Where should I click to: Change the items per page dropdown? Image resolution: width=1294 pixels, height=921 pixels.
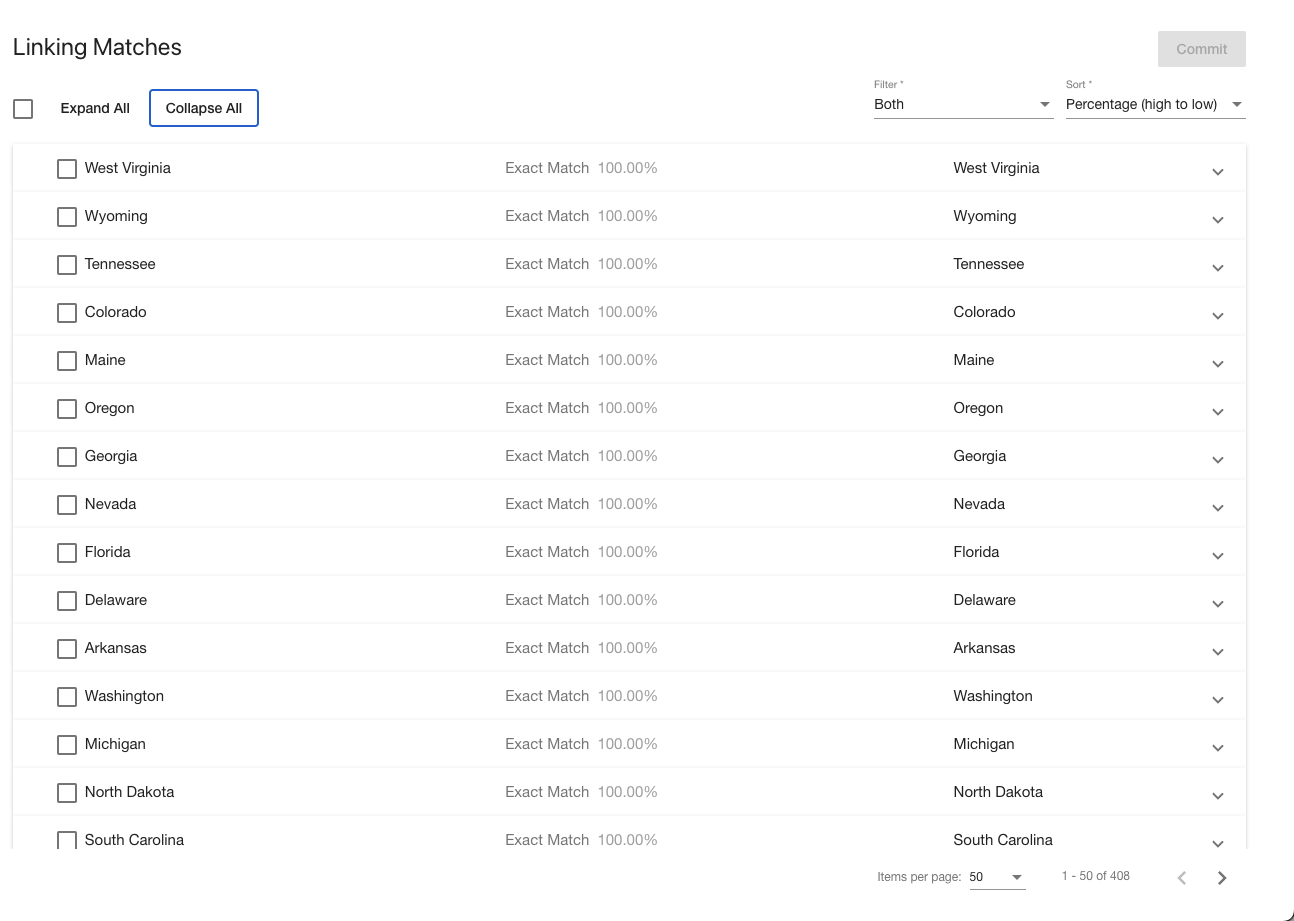pyautogui.click(x=996, y=877)
